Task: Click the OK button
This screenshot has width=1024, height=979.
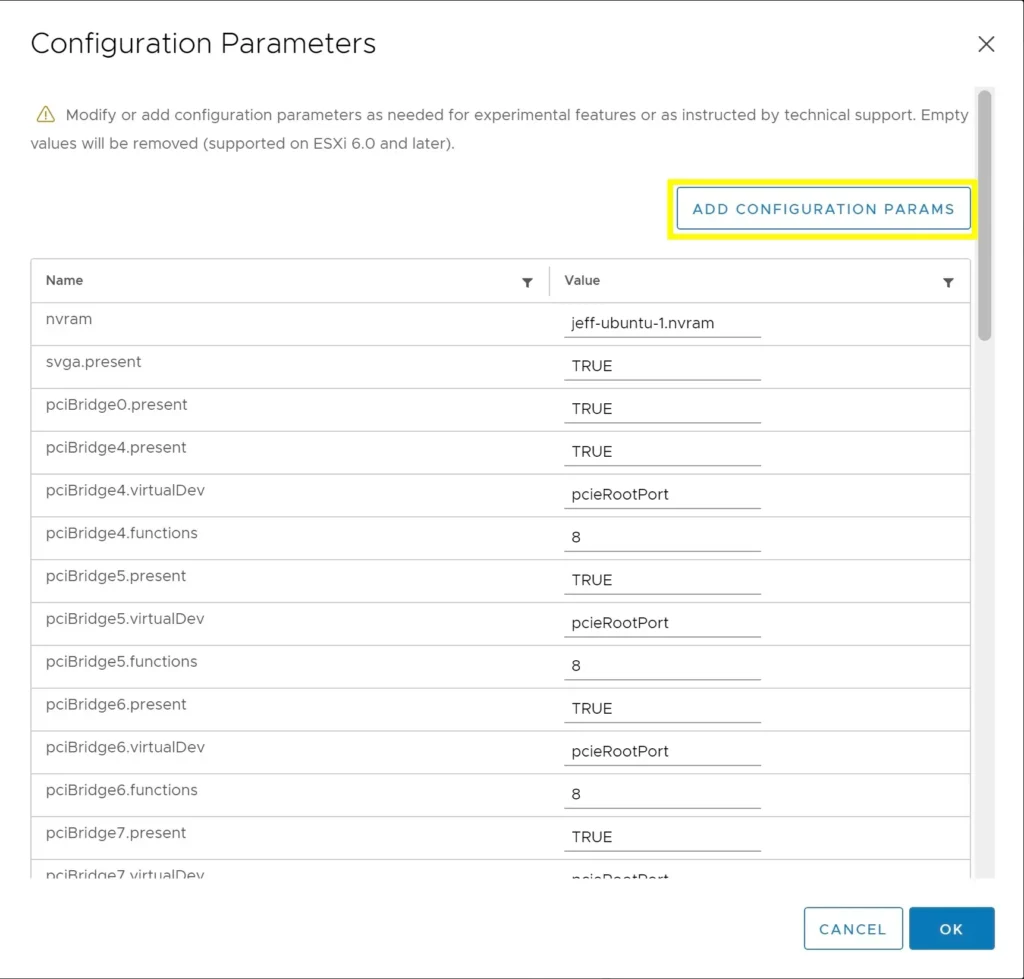Action: (951, 928)
